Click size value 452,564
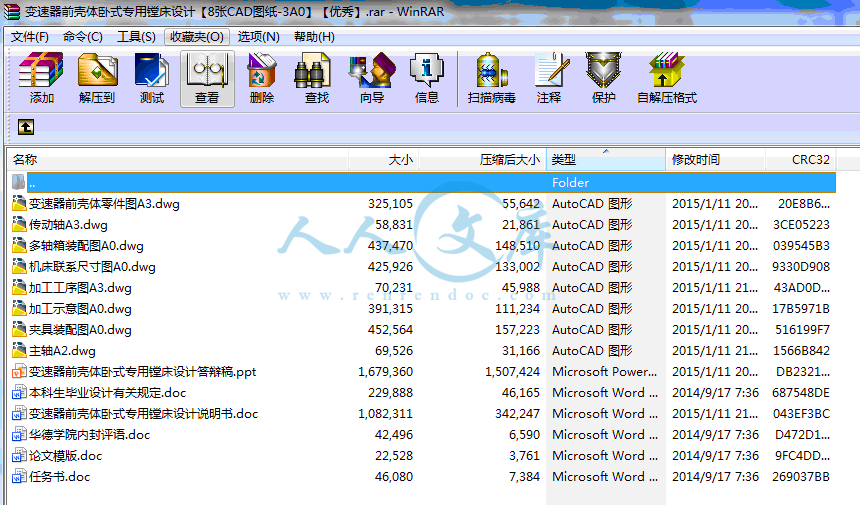This screenshot has width=860, height=505. pyautogui.click(x=391, y=330)
